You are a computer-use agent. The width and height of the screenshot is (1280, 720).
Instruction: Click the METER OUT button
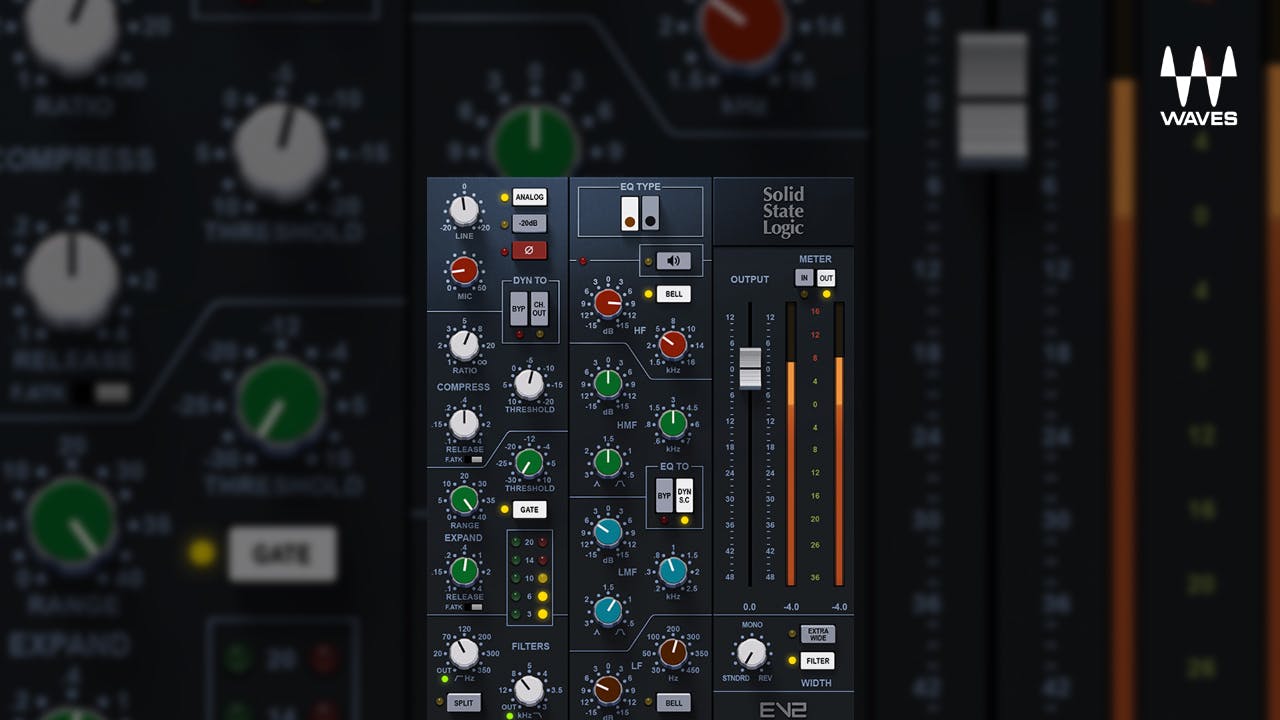click(x=826, y=278)
